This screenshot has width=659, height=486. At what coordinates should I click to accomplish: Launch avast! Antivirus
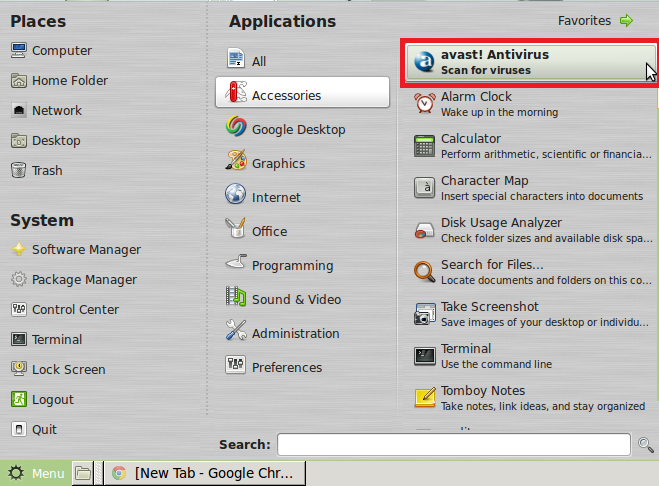(530, 62)
